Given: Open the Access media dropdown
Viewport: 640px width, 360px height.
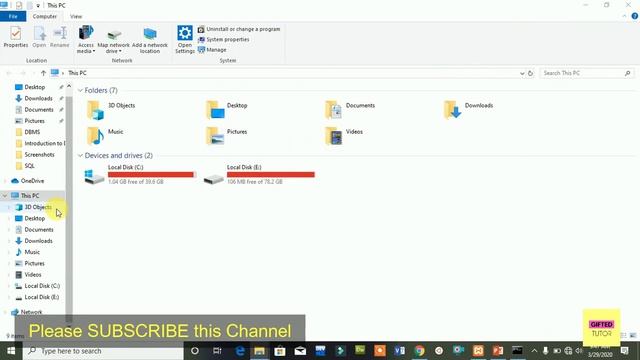Looking at the screenshot, I should click(86, 39).
